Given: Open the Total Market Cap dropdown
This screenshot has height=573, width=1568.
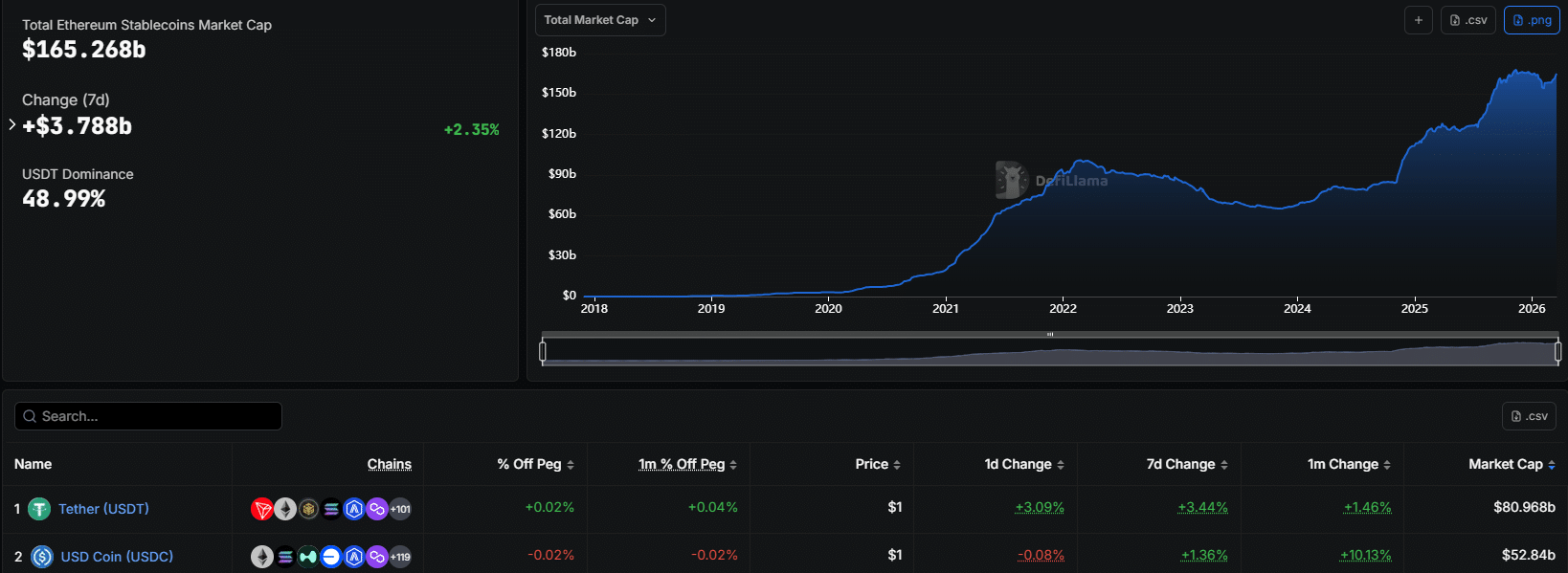Looking at the screenshot, I should click(600, 20).
